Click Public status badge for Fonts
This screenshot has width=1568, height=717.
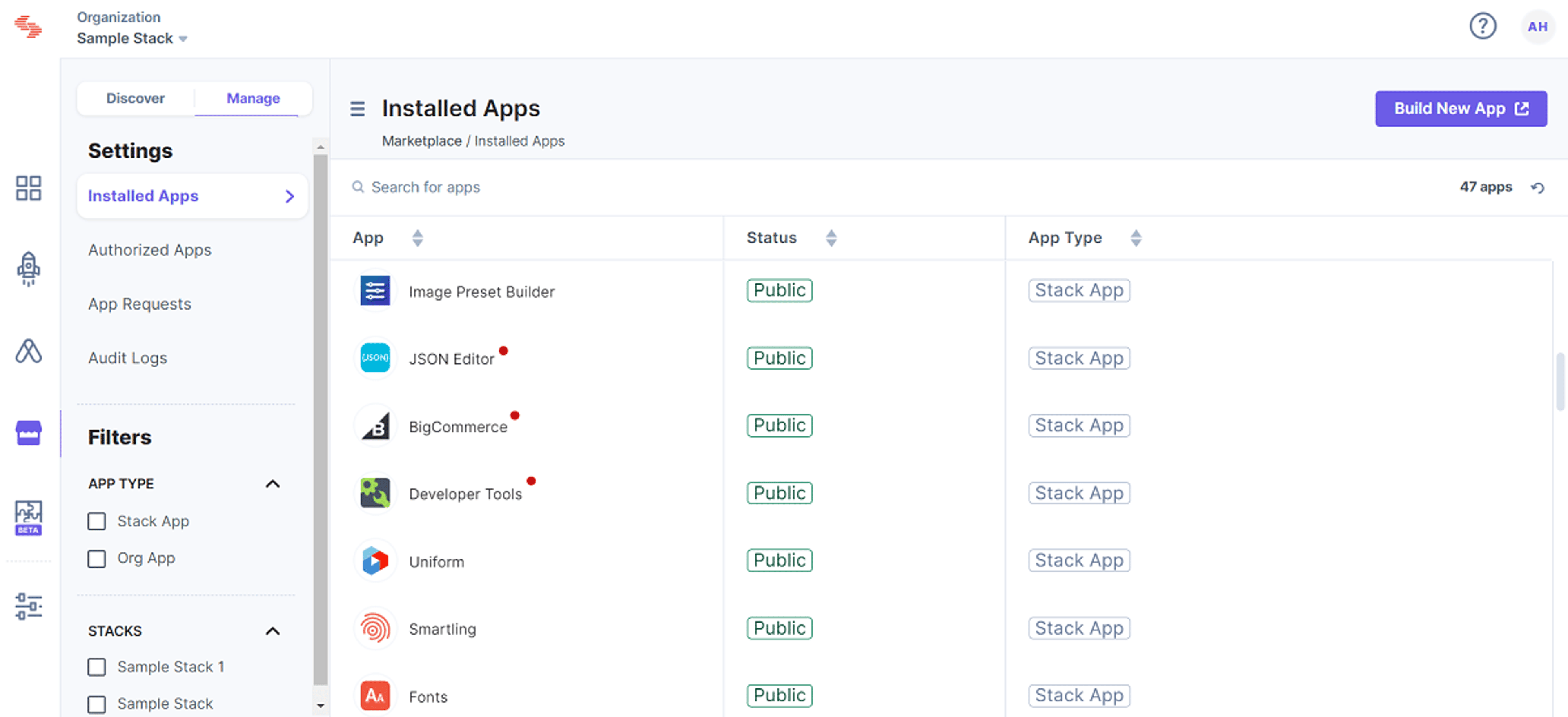click(779, 696)
